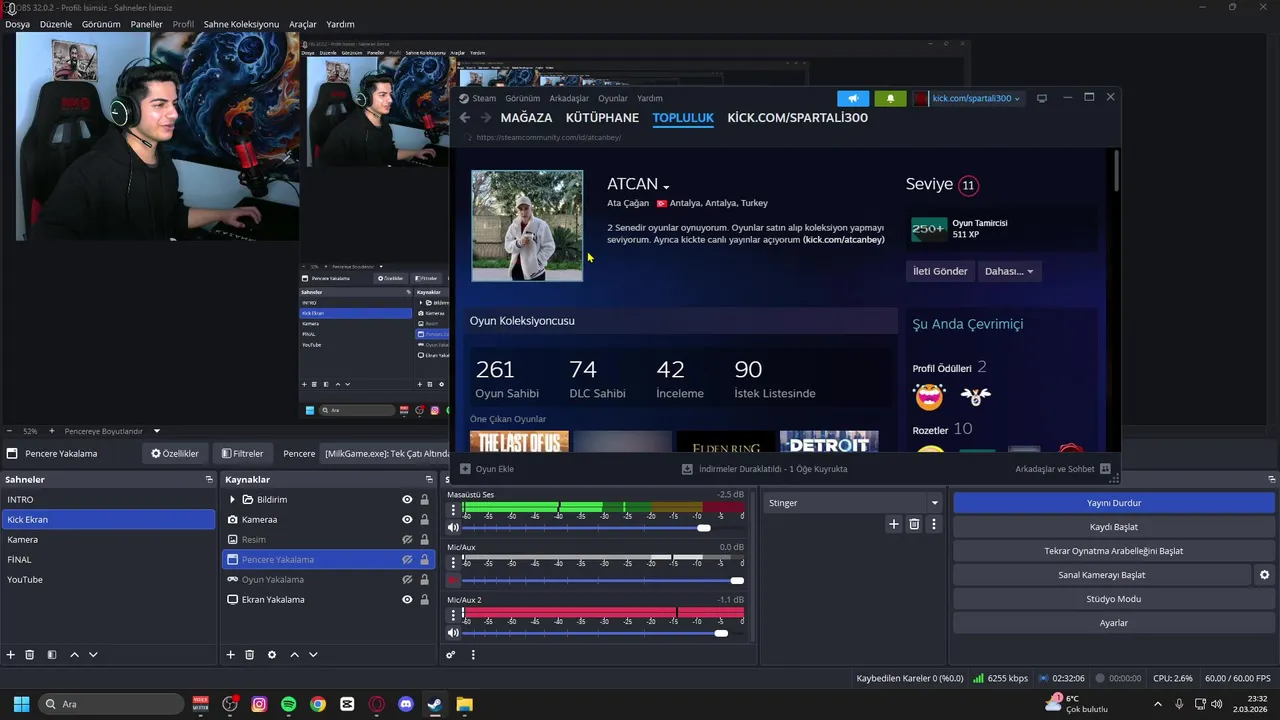This screenshot has width=1280, height=720.
Task: Hide the Bildirim source group
Action: [x=407, y=500]
